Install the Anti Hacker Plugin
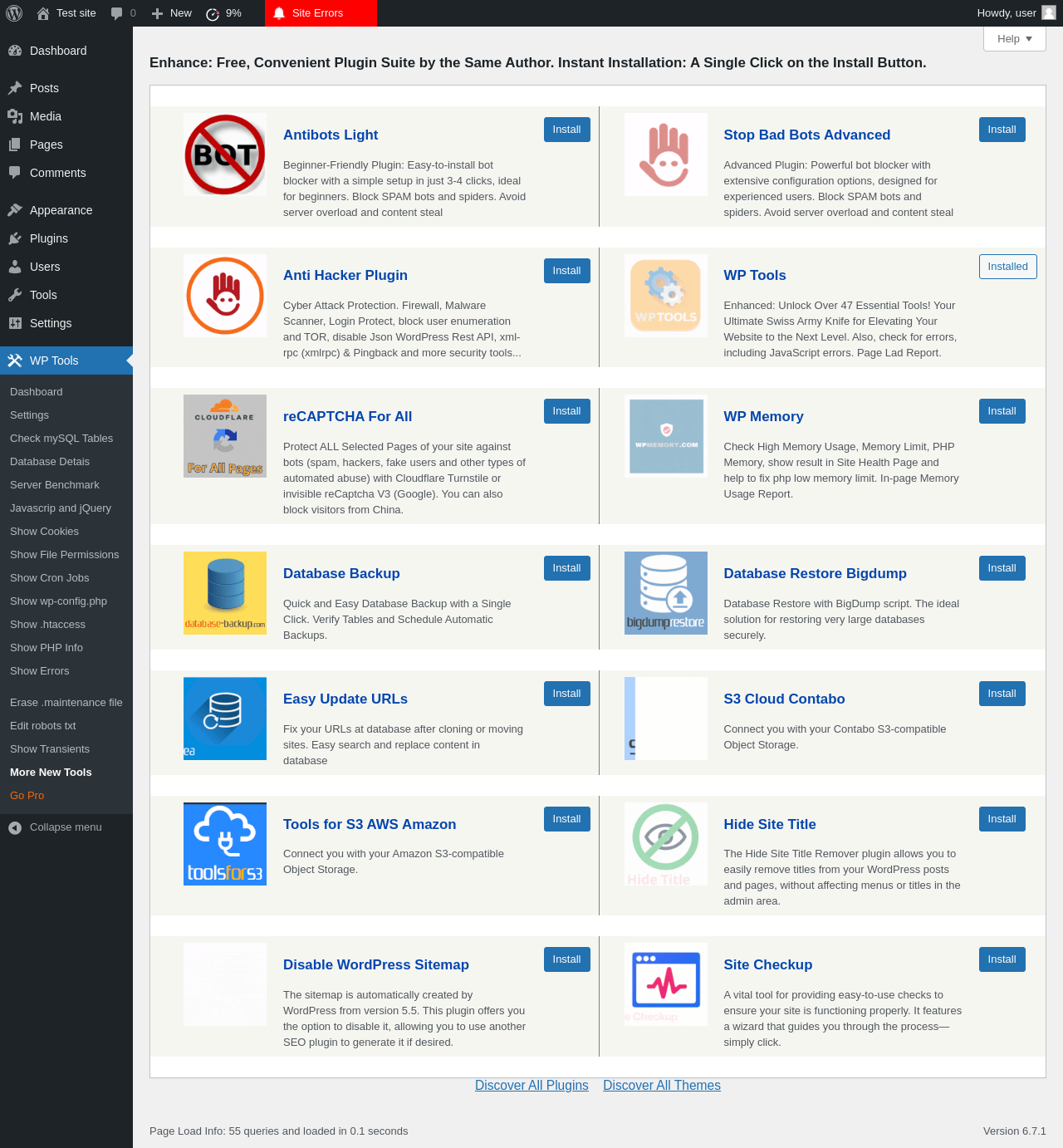The height and width of the screenshot is (1148, 1063). click(567, 271)
